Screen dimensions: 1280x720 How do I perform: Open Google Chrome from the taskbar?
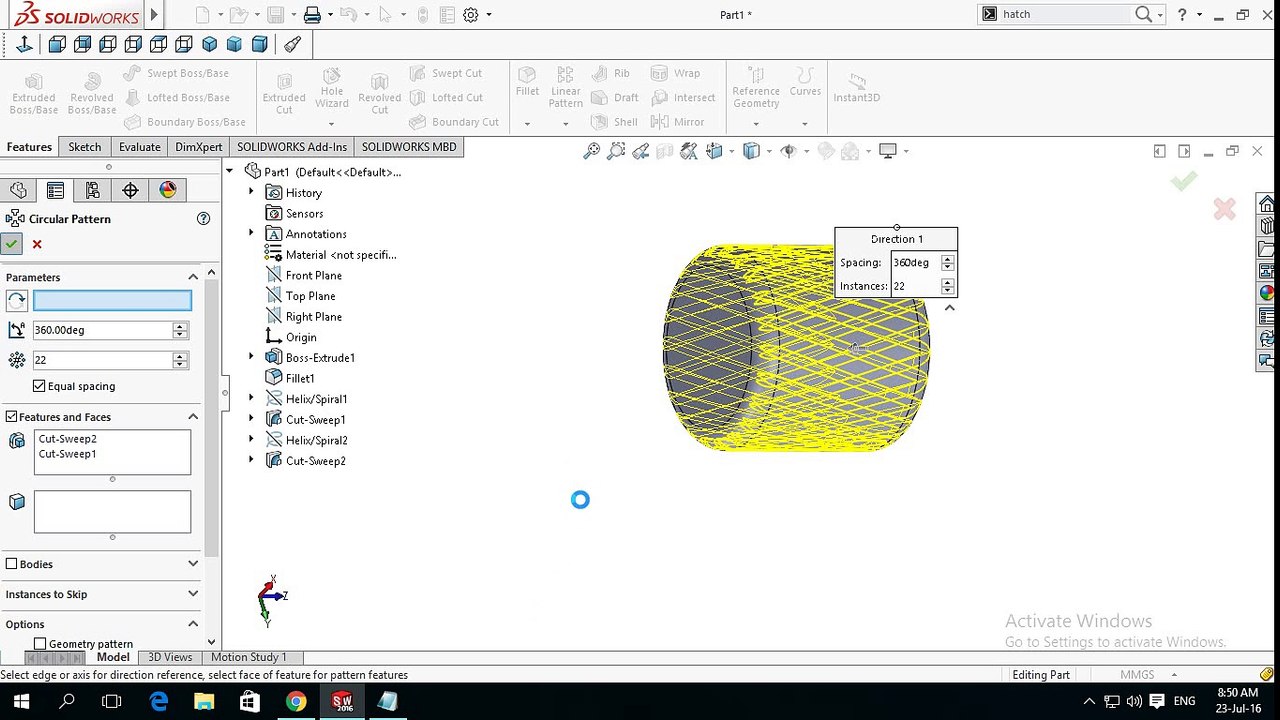point(296,701)
